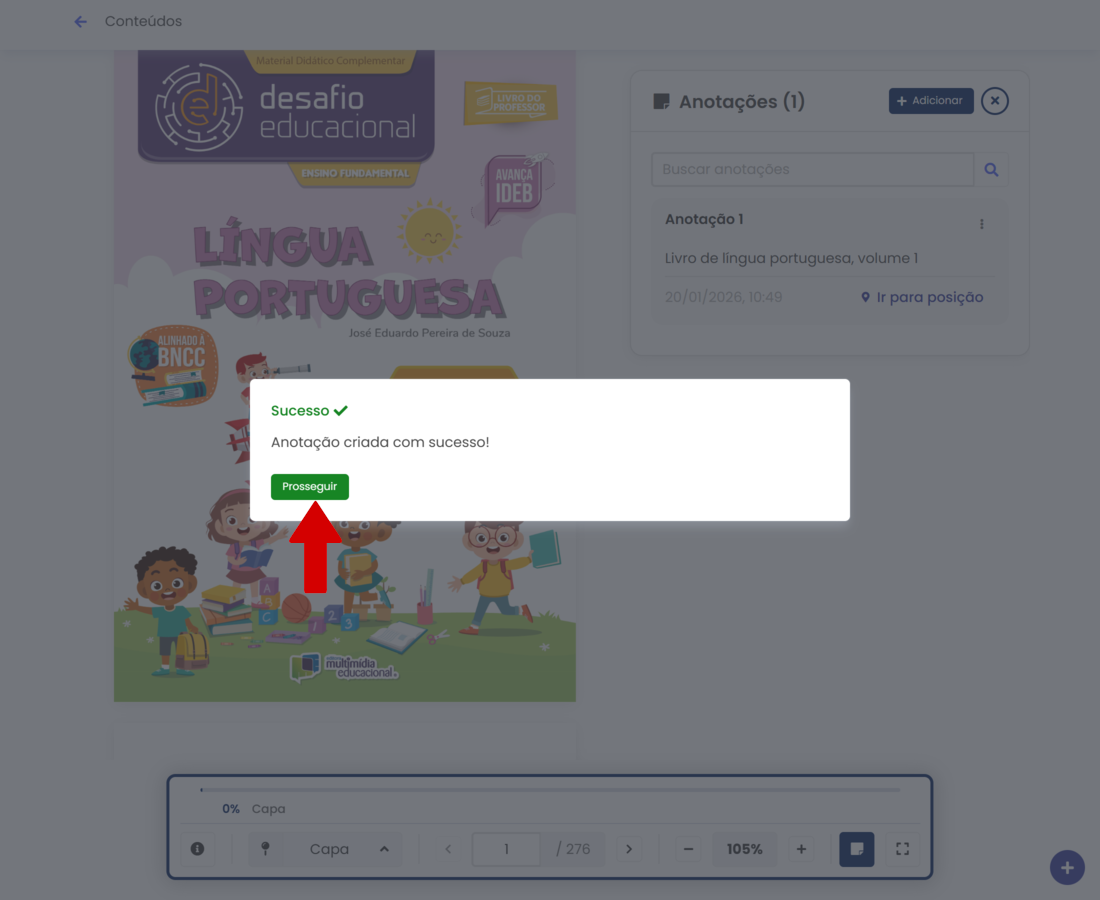Open the info panel in the reader toolbar
Screen dimensions: 1100x900
[x=197, y=849]
